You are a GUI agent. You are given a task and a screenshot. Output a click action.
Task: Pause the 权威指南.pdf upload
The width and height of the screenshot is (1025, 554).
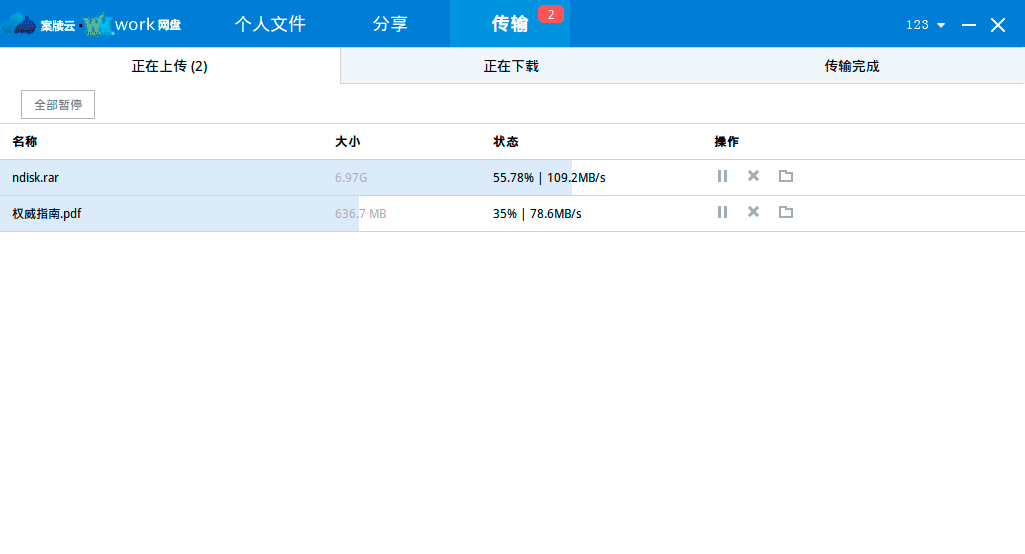tap(722, 212)
